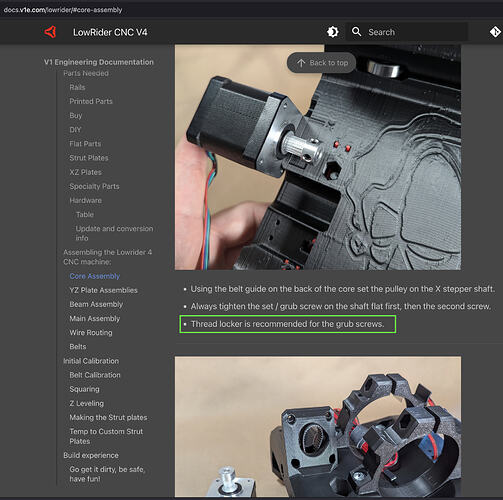Click the text about thread locker for grub screws

287,324
